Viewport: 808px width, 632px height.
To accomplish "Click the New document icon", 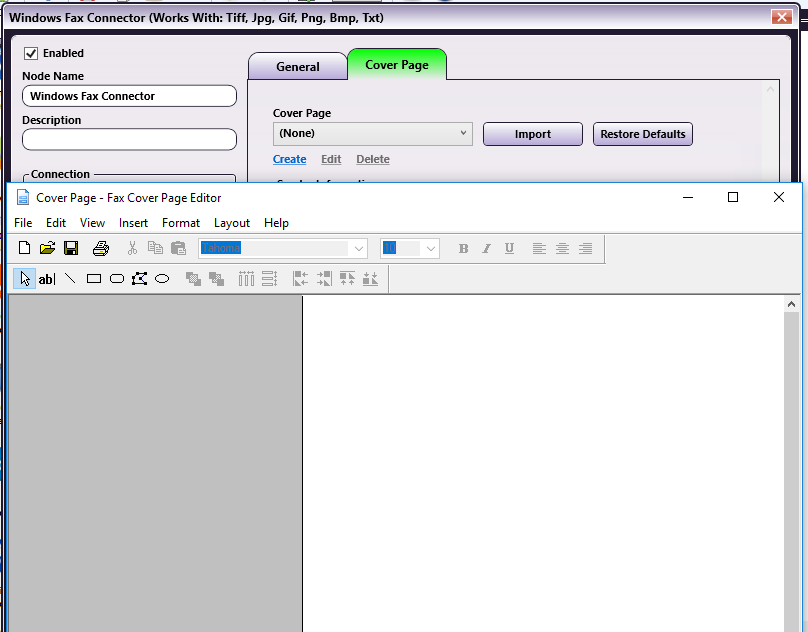I will click(24, 248).
